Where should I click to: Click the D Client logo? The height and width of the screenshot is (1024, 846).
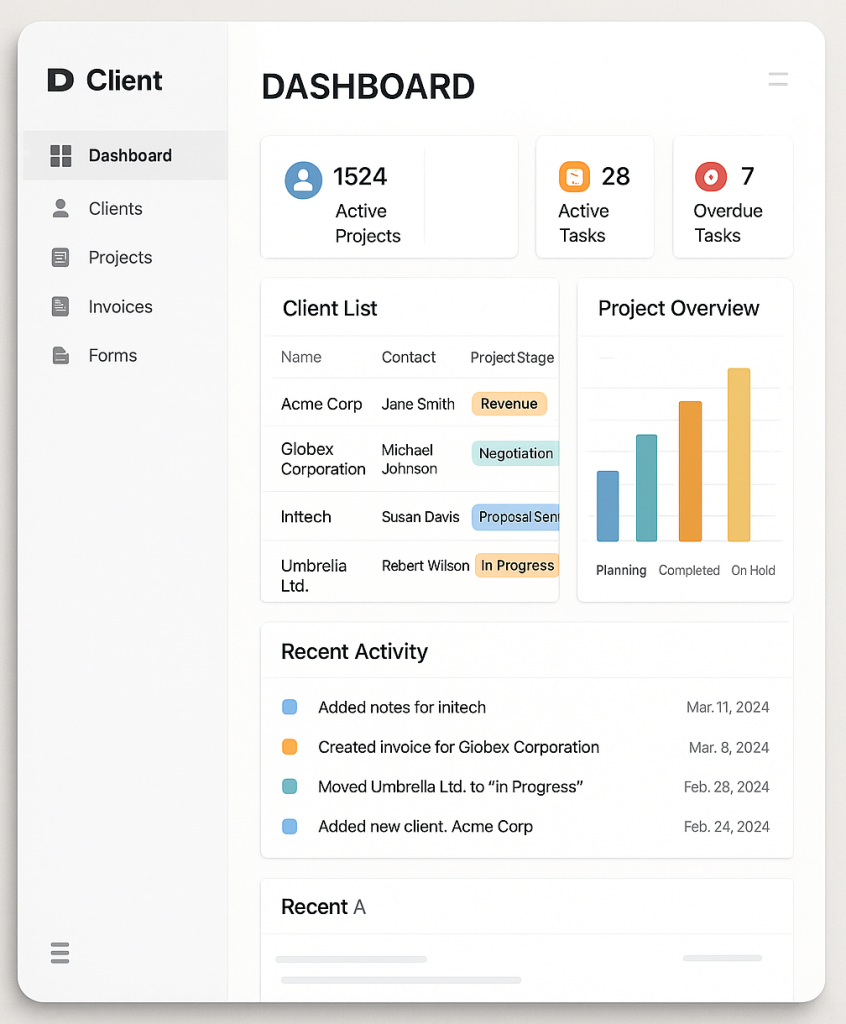click(x=102, y=80)
